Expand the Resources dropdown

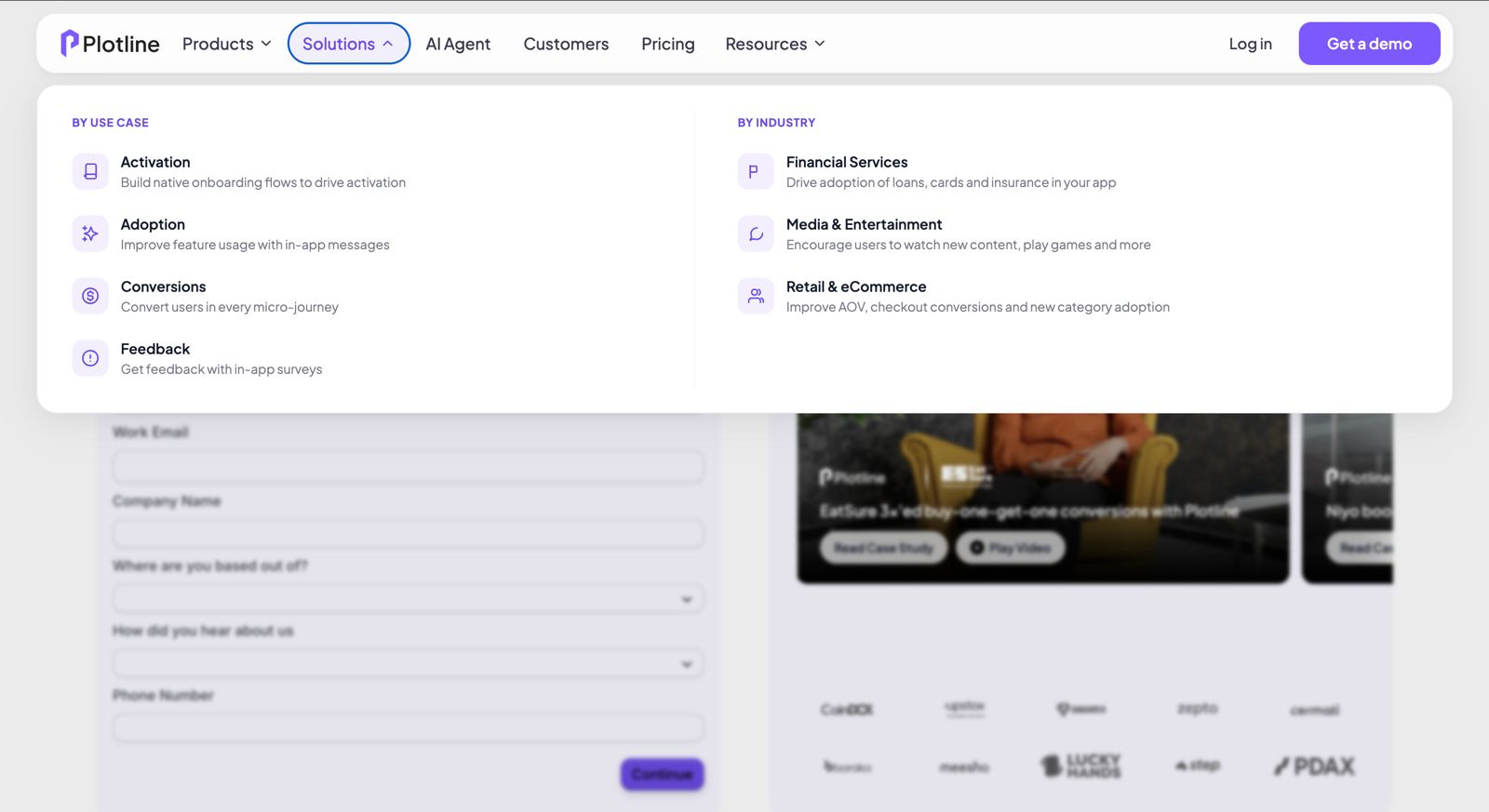[775, 44]
